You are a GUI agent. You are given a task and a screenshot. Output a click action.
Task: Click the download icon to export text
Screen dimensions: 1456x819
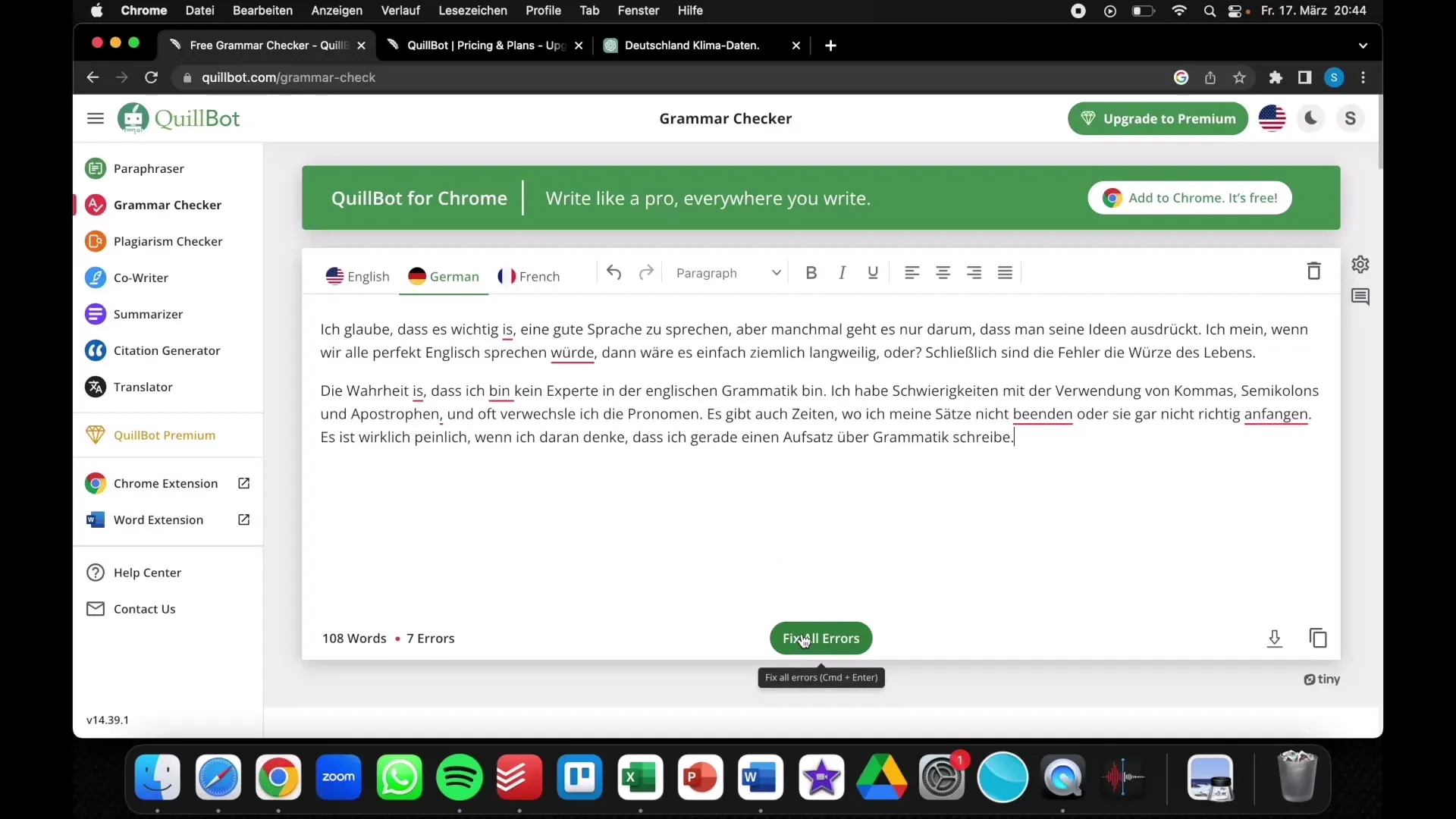point(1274,638)
